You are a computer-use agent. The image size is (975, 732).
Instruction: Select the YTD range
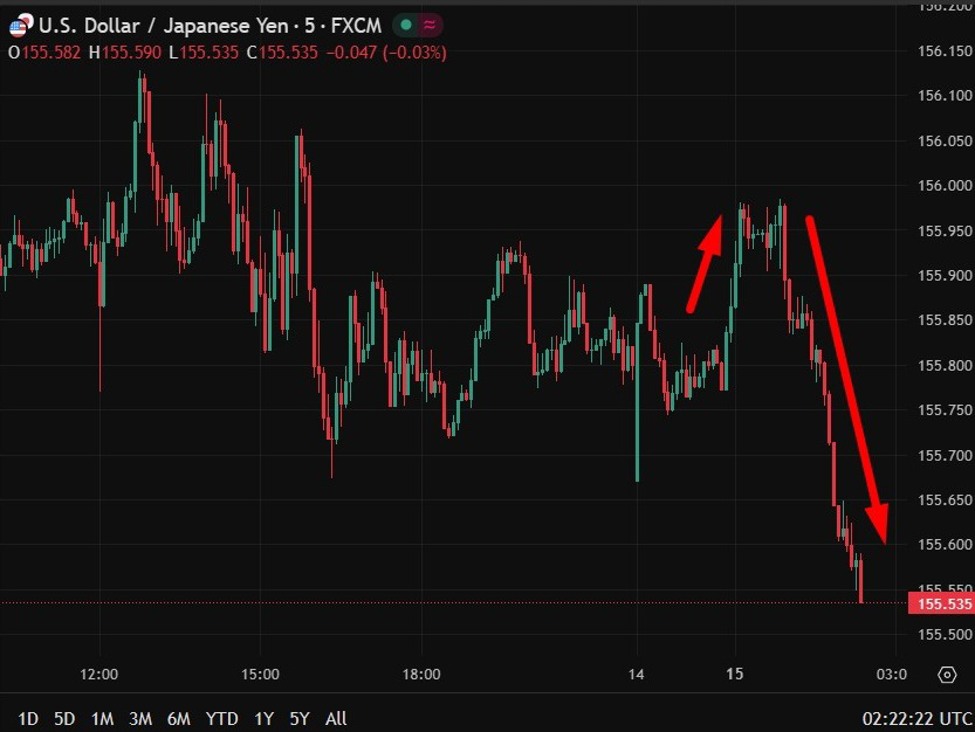coord(222,718)
